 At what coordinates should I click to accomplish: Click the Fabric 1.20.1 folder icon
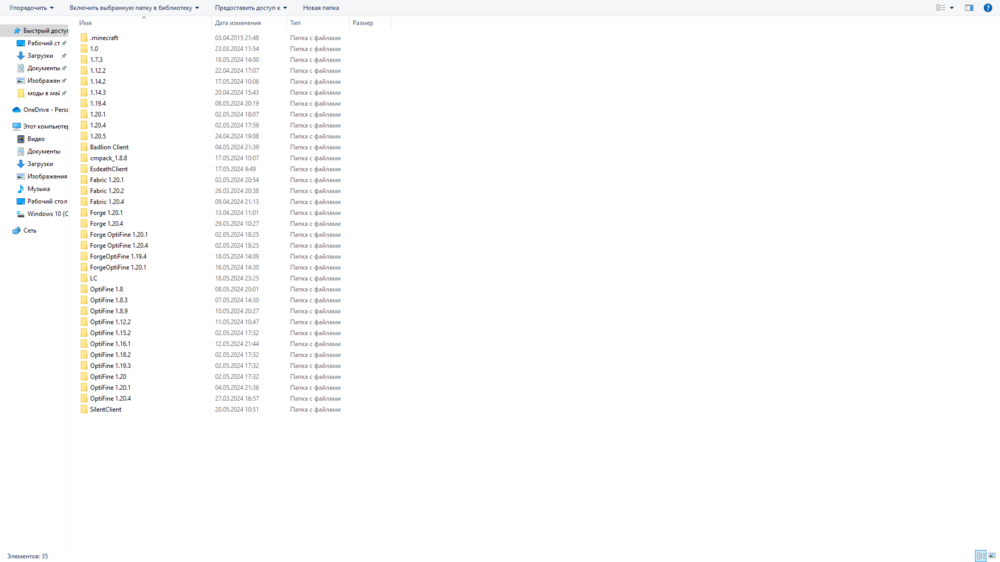(x=84, y=180)
